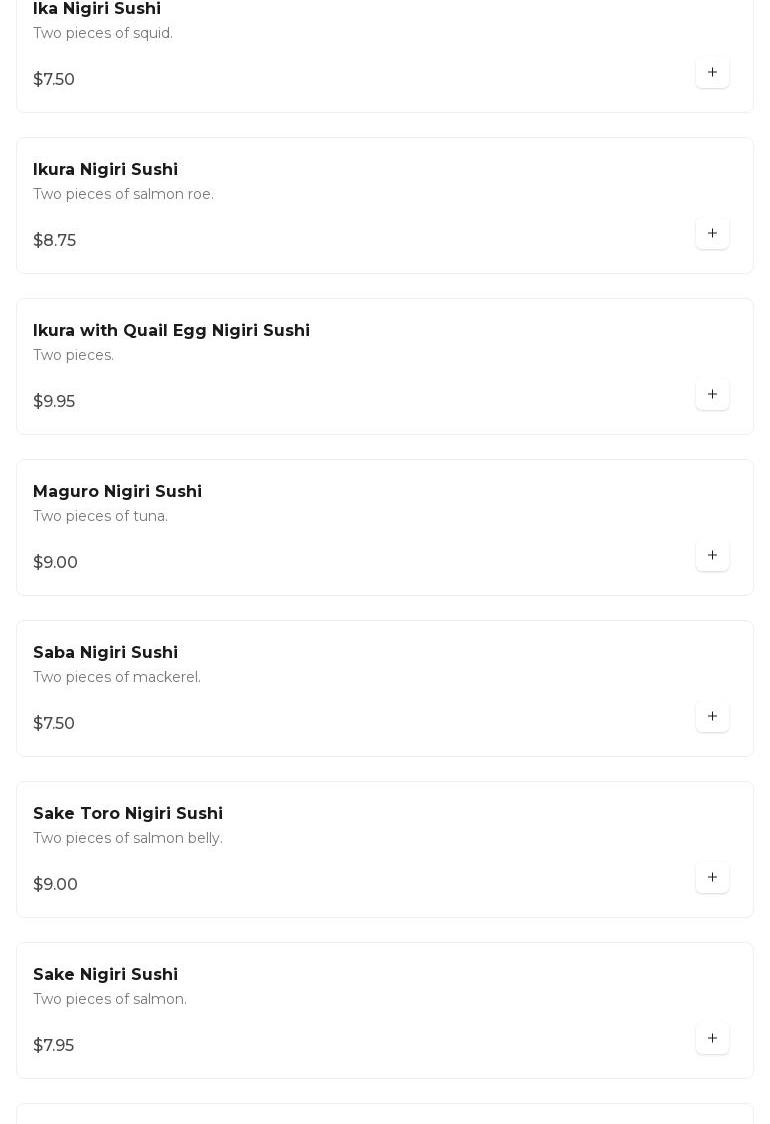
Task: Click the Ika Nigiri Sushi name
Action: [97, 9]
